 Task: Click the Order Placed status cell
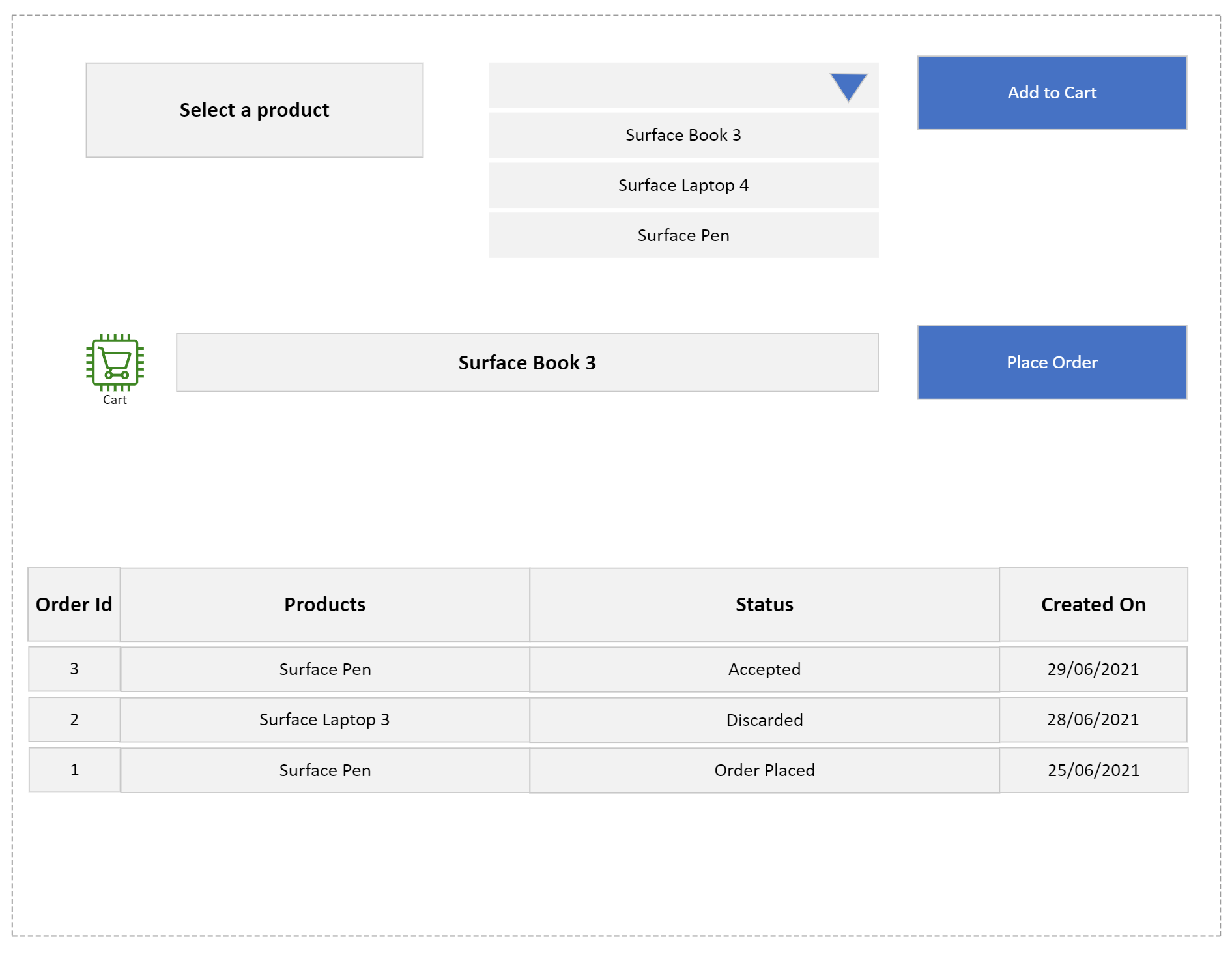(764, 770)
